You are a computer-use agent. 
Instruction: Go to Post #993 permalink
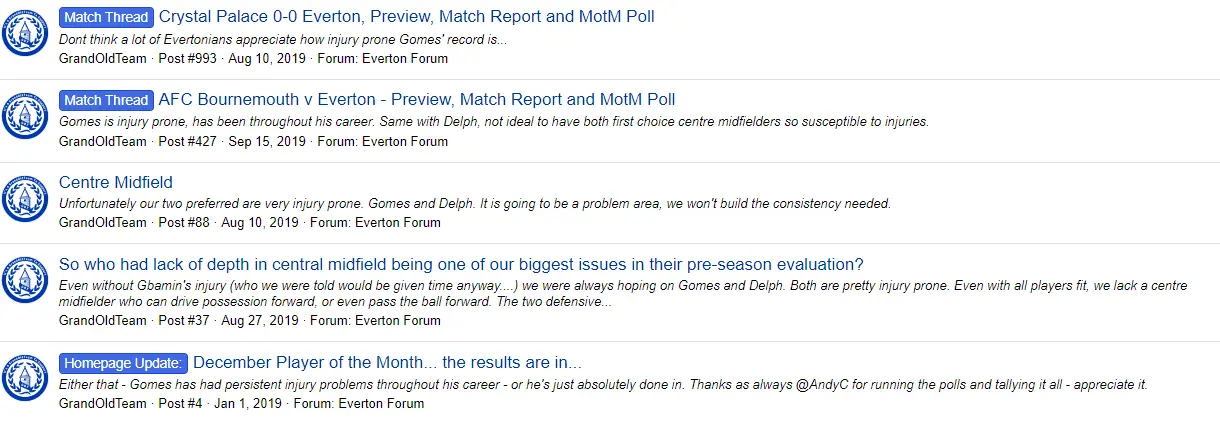pos(188,59)
